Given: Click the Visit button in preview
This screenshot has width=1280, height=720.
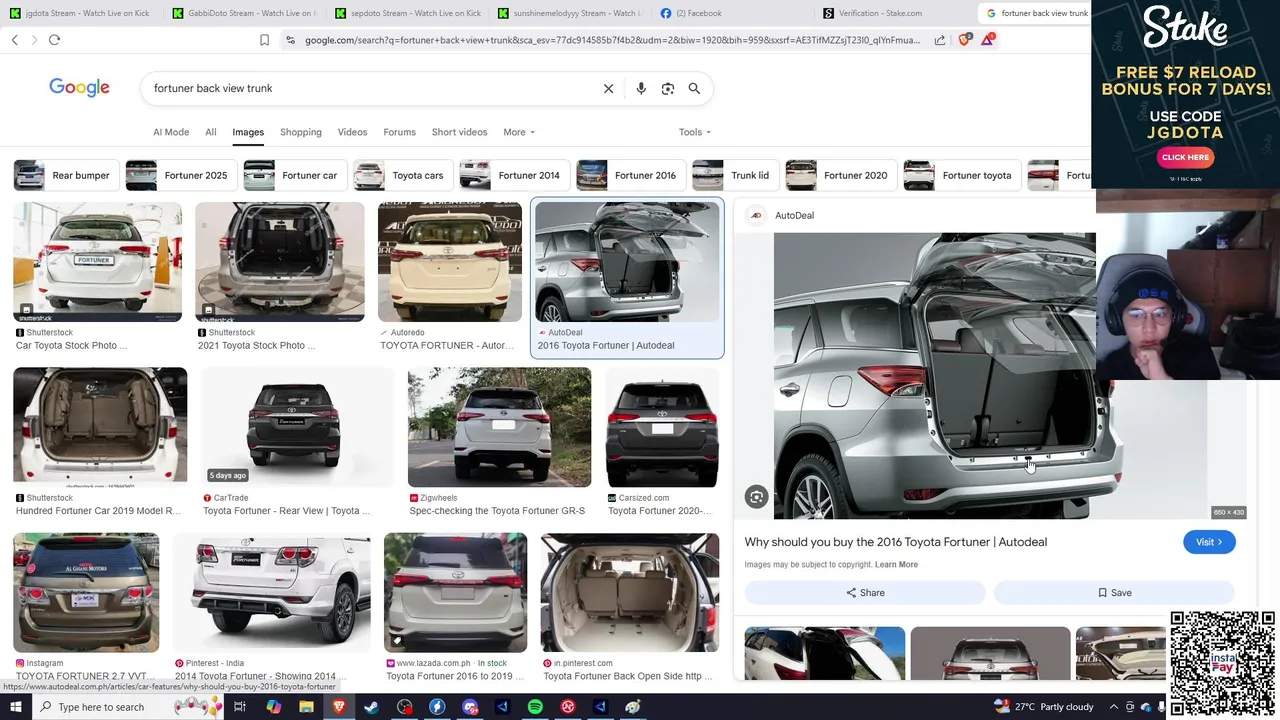Looking at the screenshot, I should (x=1209, y=542).
